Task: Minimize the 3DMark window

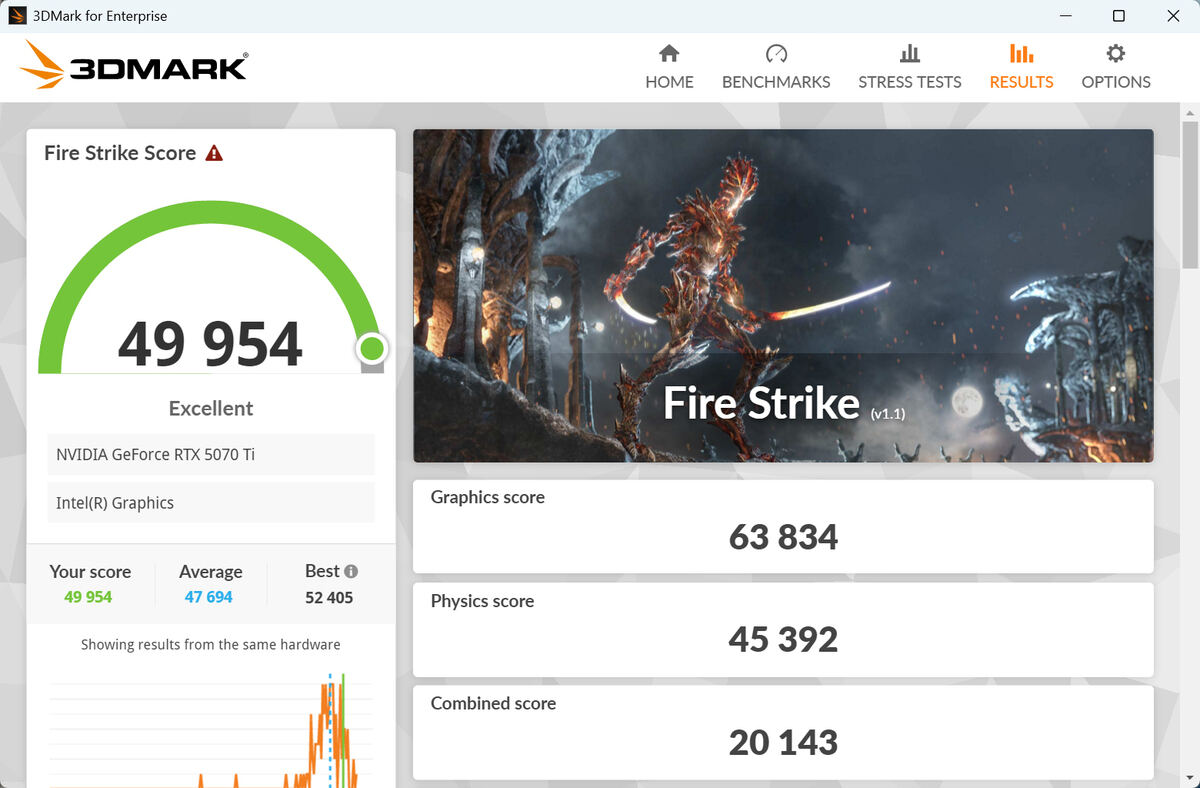Action: coord(1065,16)
